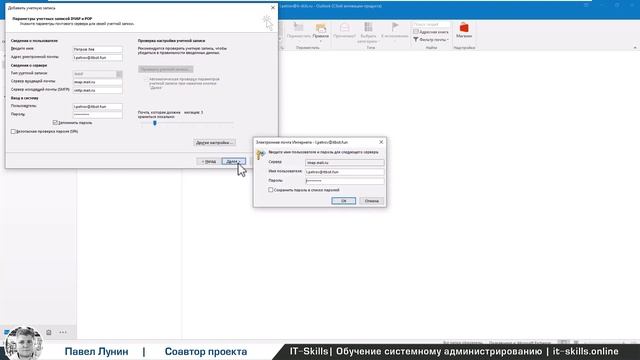Click password field in Internet E-mail dialog
The image size is (640, 360).
click(344, 181)
